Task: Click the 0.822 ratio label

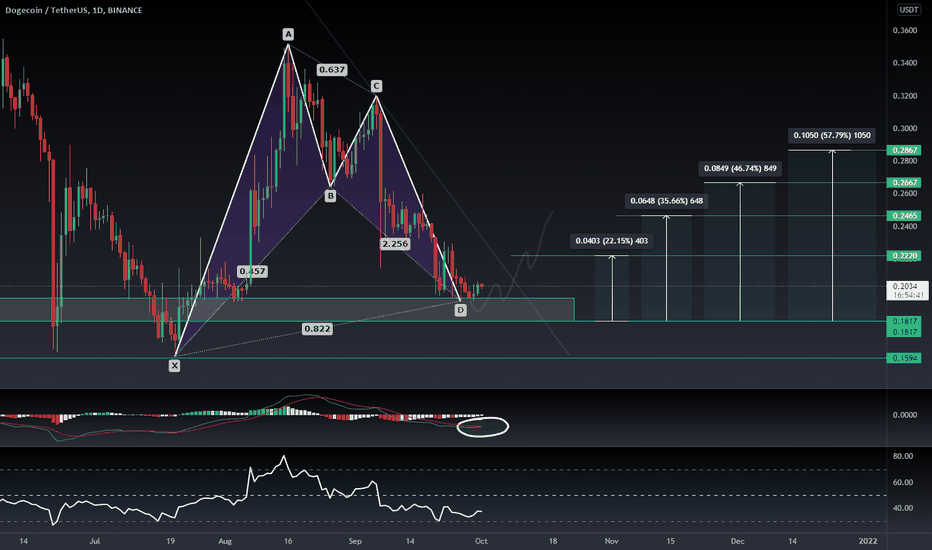Action: pyautogui.click(x=317, y=329)
